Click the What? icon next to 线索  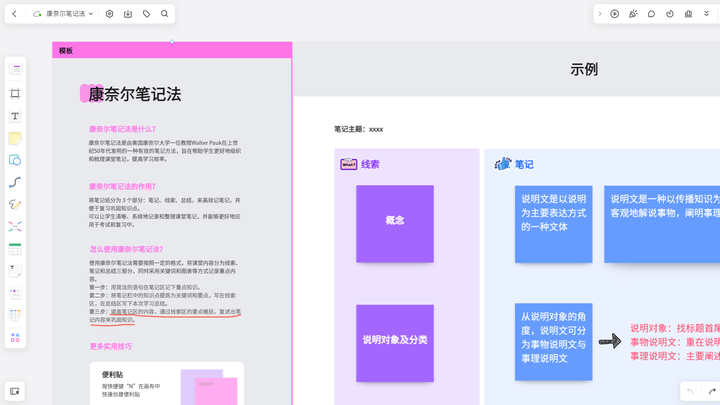[349, 164]
